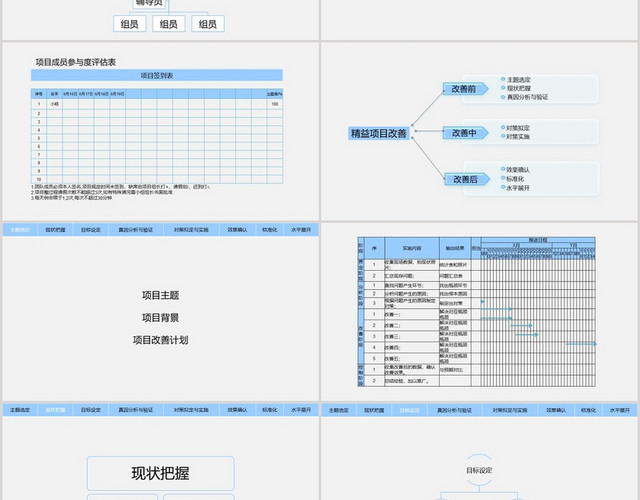This screenshot has width=640, height=500.
Task: Click the 汇总现存问题 row text
Action: [399, 276]
